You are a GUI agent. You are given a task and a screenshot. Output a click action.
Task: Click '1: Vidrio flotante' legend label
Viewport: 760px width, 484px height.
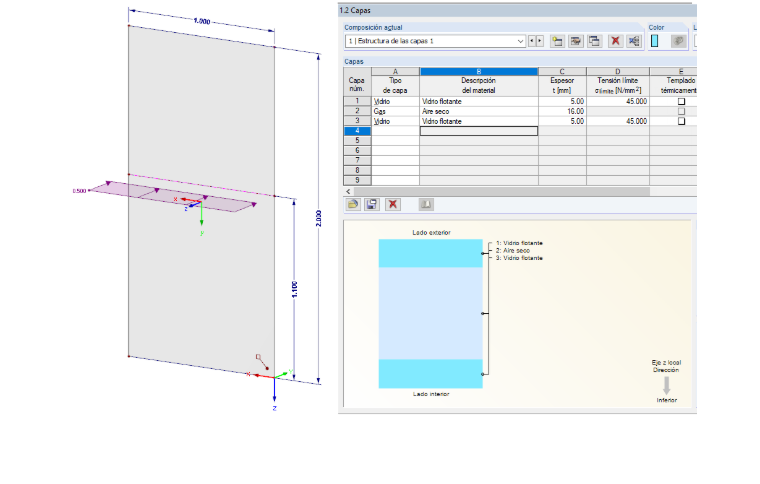click(x=519, y=243)
